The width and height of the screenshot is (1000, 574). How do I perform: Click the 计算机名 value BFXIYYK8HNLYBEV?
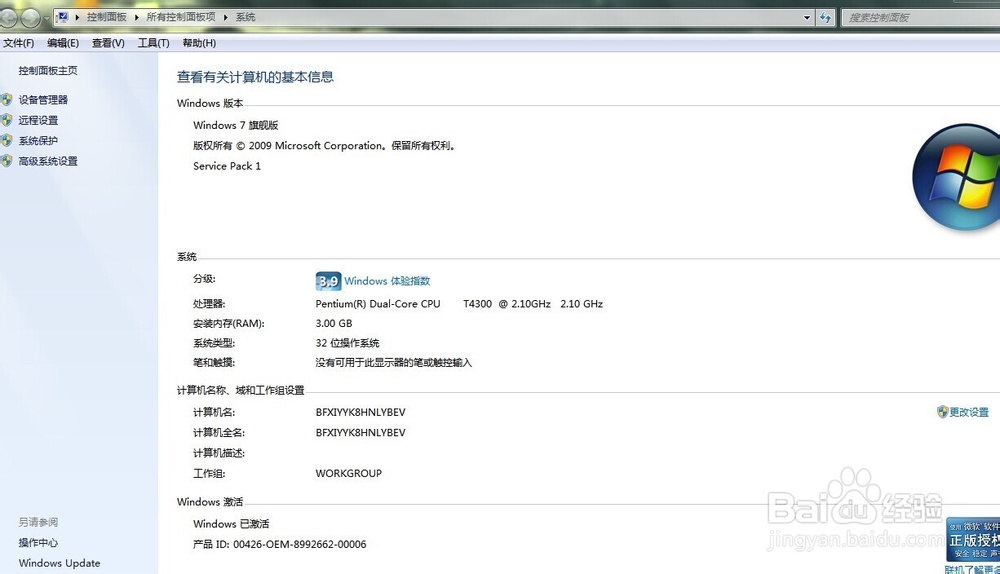(x=360, y=412)
